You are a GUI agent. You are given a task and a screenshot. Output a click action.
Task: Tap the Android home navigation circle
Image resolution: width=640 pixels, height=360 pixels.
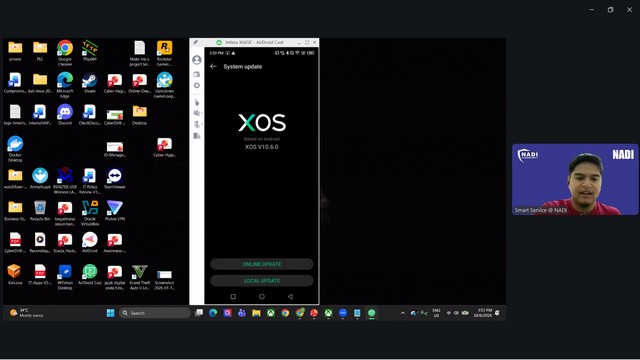(262, 296)
